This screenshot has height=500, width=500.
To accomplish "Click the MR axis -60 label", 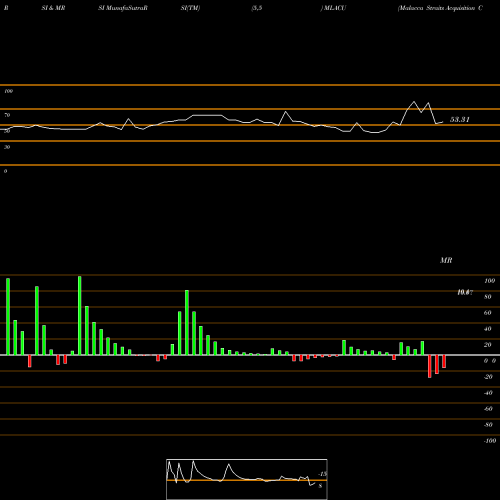I will (488, 409).
